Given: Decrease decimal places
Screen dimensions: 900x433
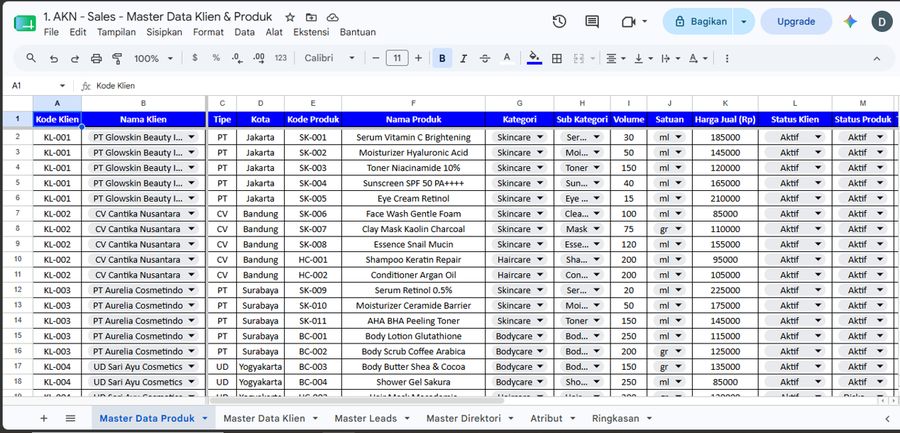Looking at the screenshot, I should 237,58.
